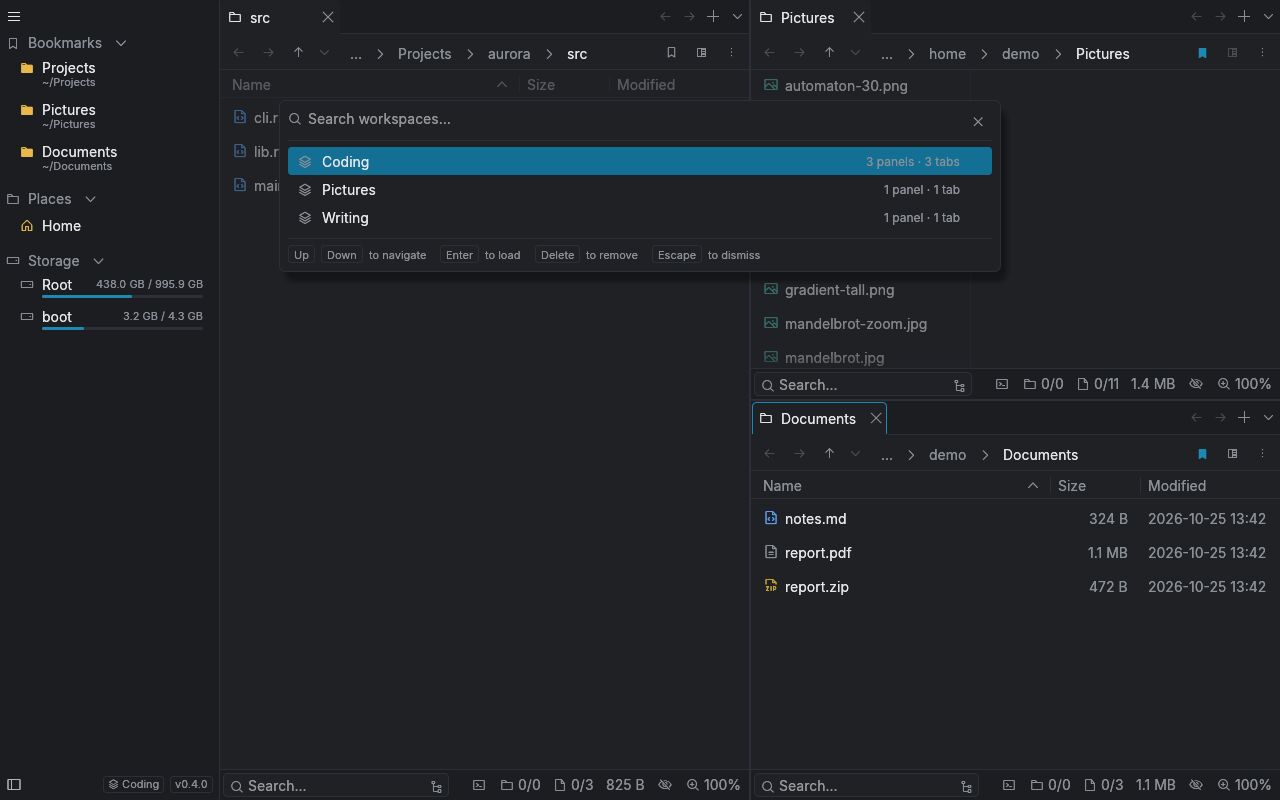
Task: Toggle hidden files in Documents panel status bar
Action: coord(1195,786)
